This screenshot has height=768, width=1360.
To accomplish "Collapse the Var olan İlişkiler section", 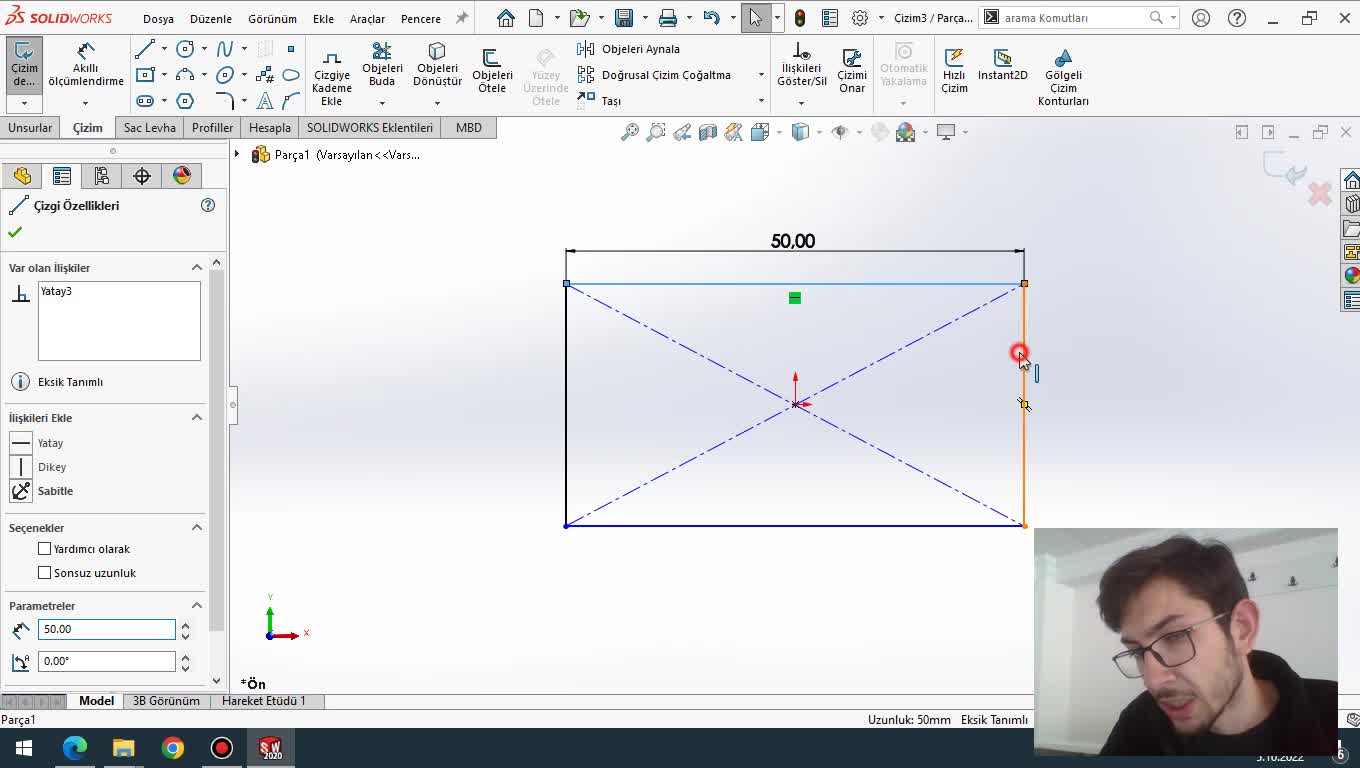I will [x=197, y=267].
